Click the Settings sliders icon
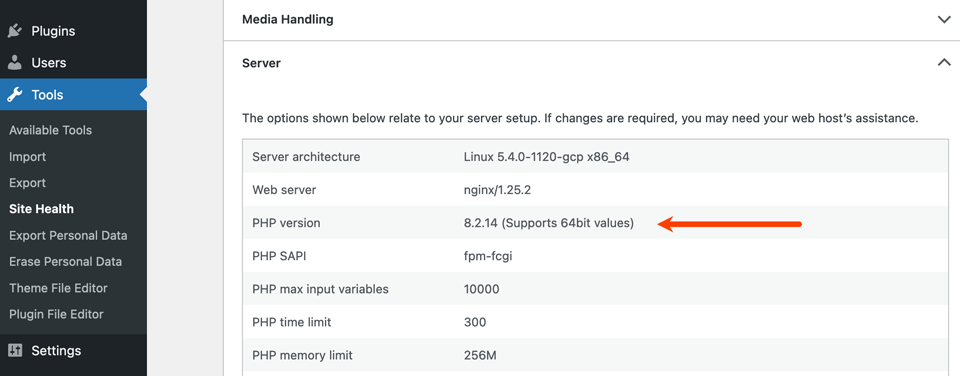Image resolution: width=960 pixels, height=376 pixels. pyautogui.click(x=15, y=350)
